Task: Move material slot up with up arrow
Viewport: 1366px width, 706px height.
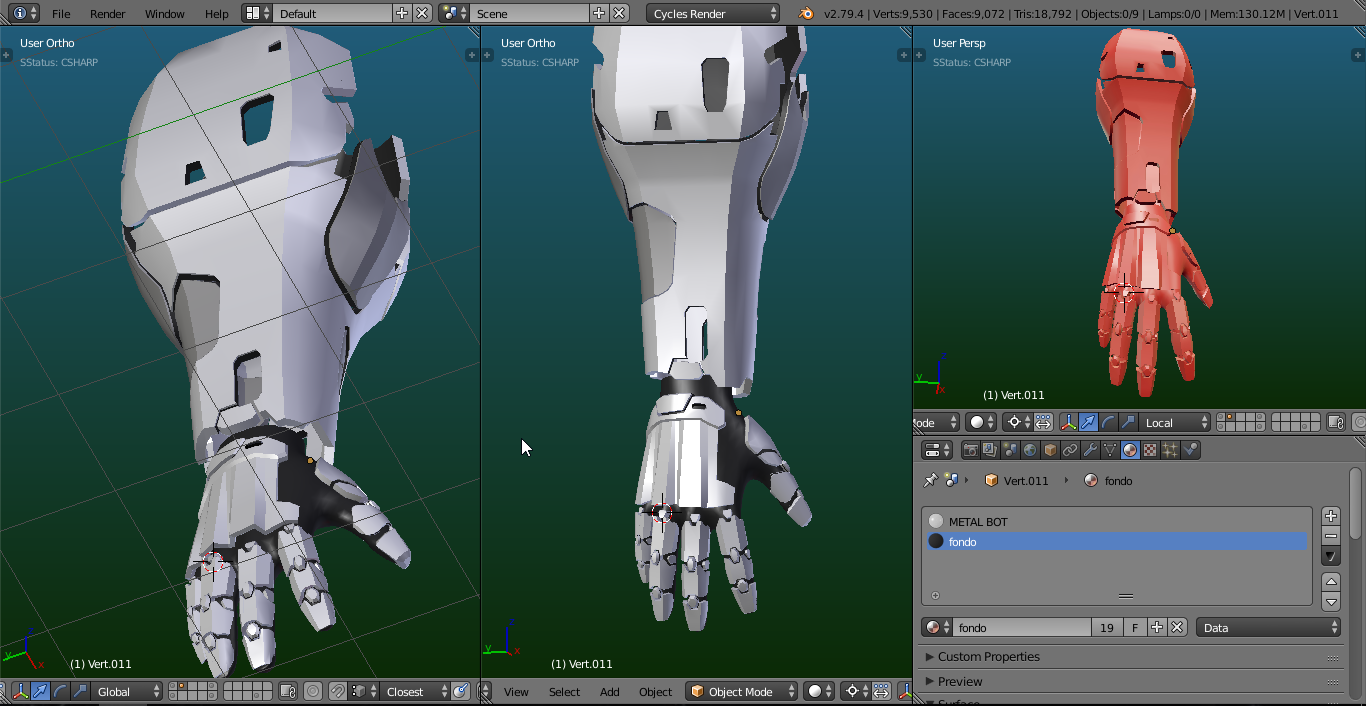Action: pos(1331,581)
